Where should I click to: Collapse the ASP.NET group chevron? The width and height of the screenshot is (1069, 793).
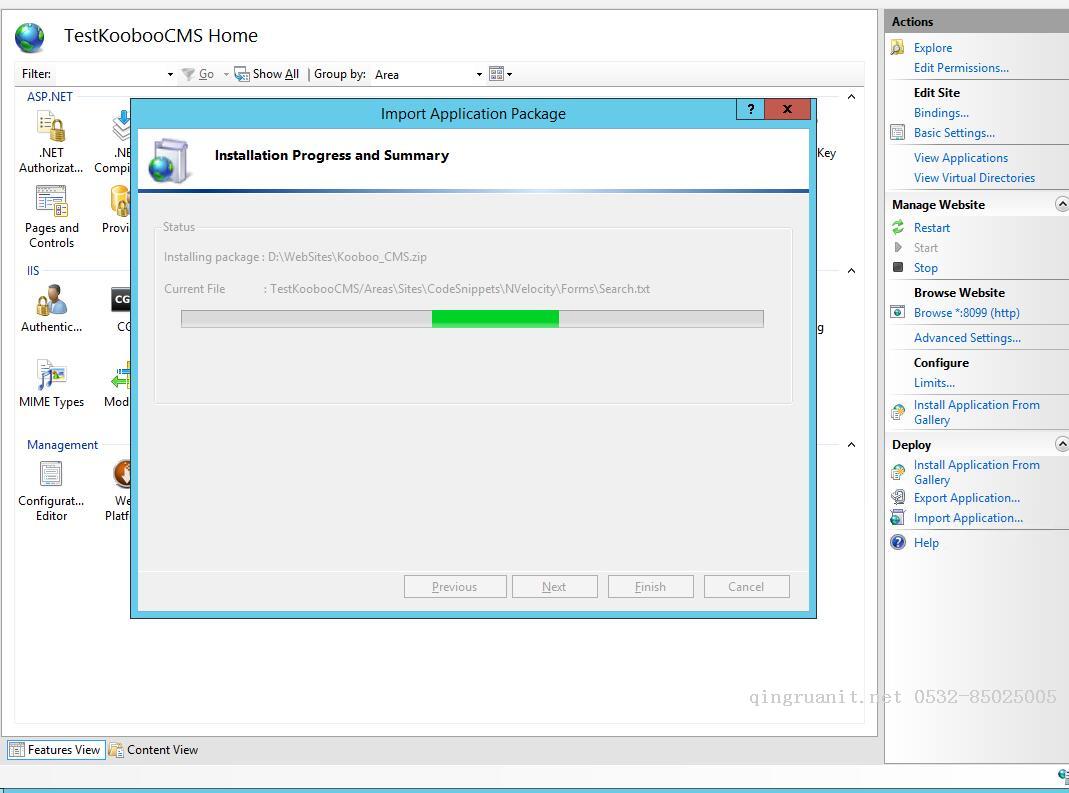tap(851, 97)
